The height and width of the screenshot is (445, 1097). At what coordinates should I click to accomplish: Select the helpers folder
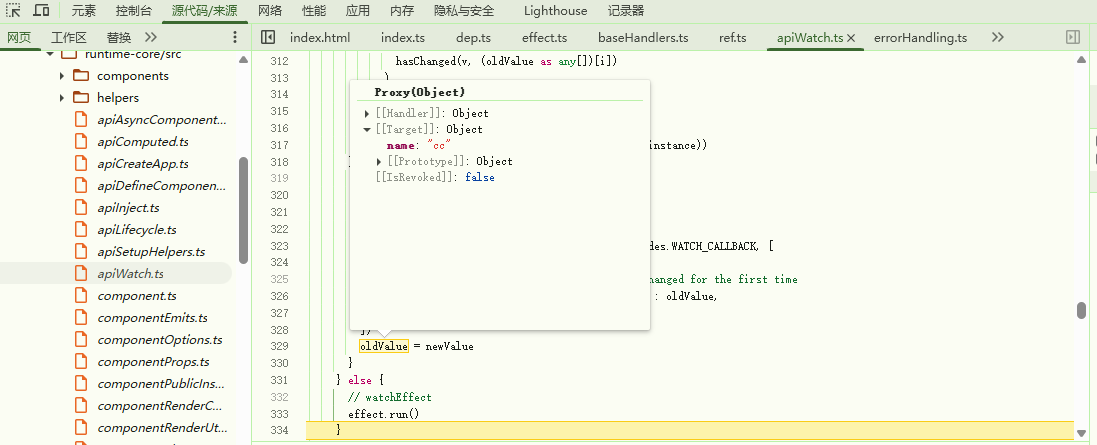click(118, 98)
